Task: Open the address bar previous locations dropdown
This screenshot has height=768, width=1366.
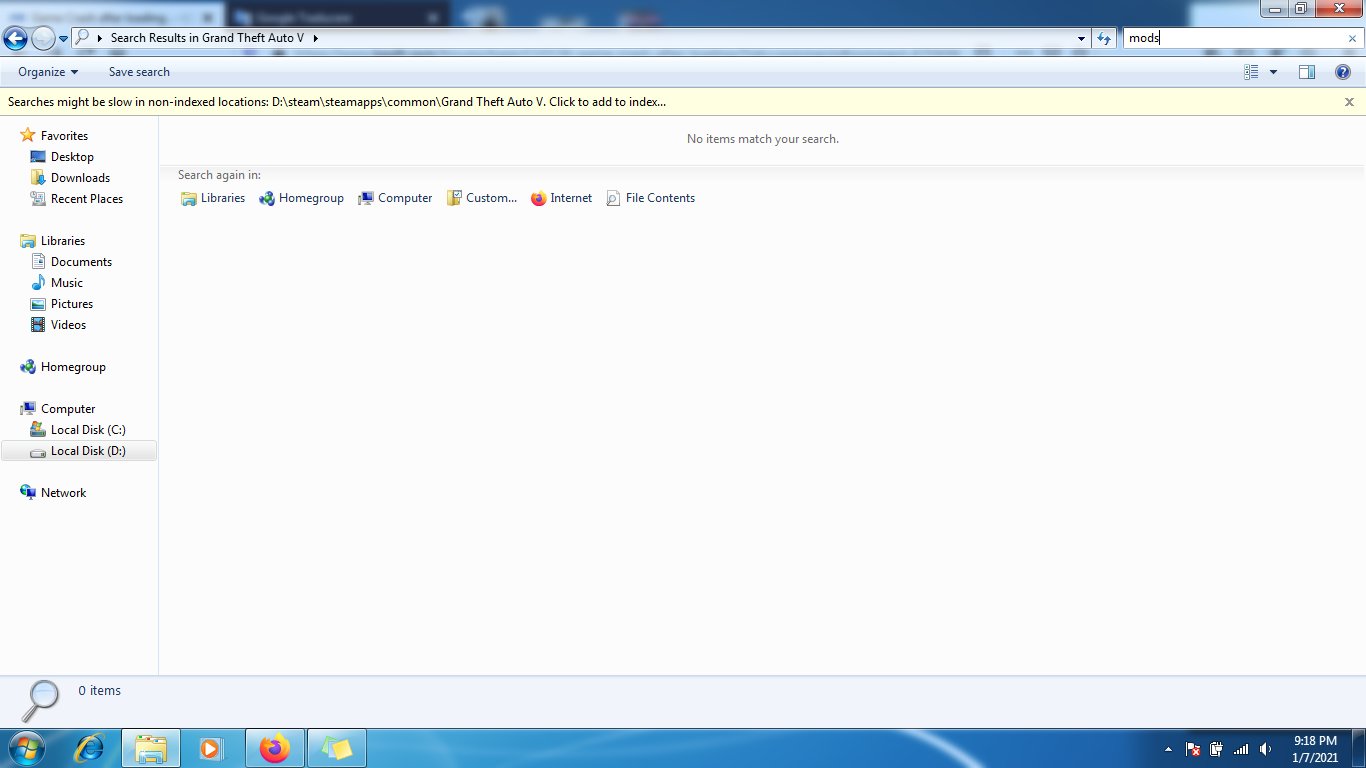Action: [x=1081, y=38]
